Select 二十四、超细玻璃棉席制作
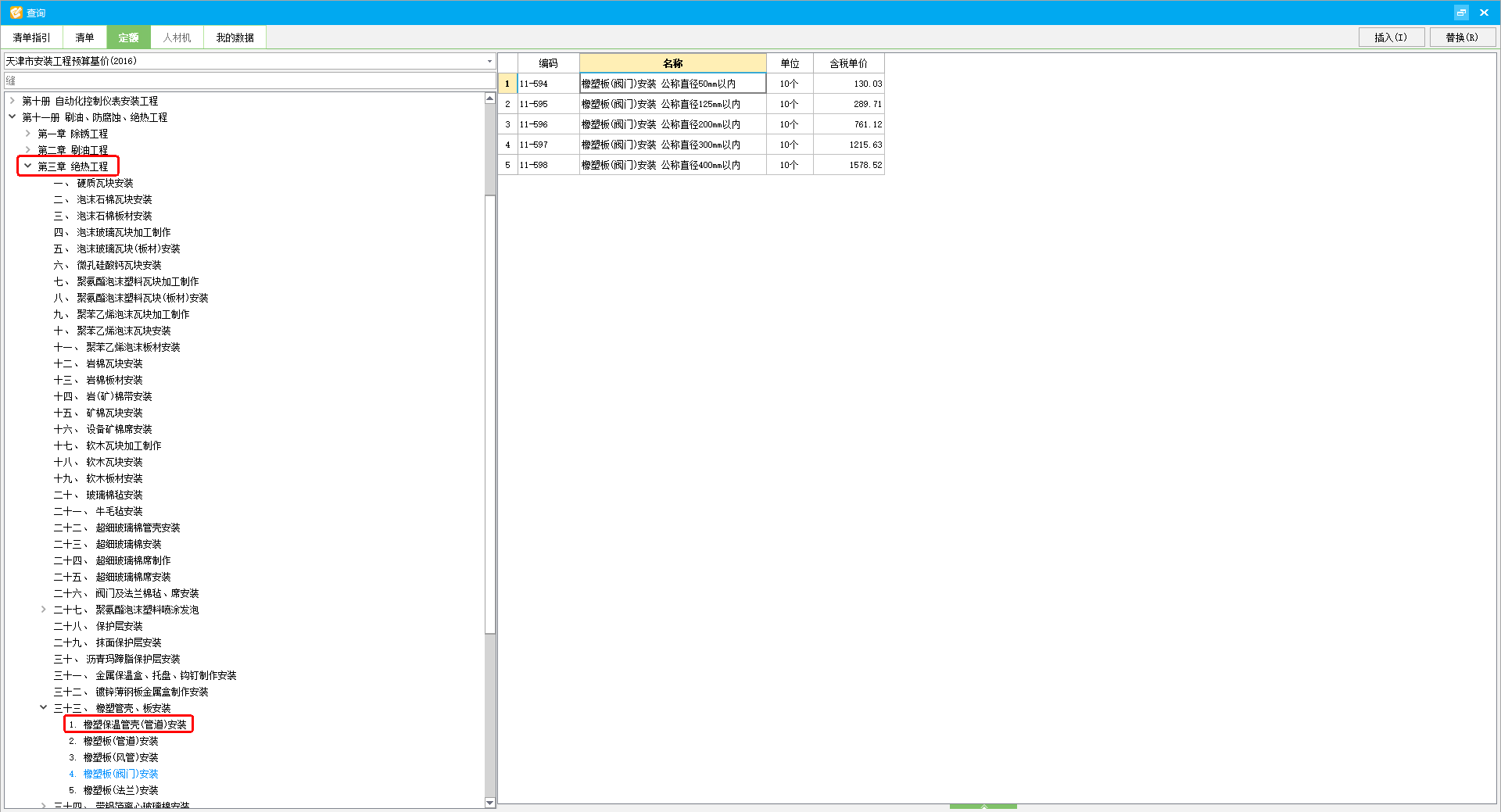Image resolution: width=1501 pixels, height=812 pixels. 113,560
